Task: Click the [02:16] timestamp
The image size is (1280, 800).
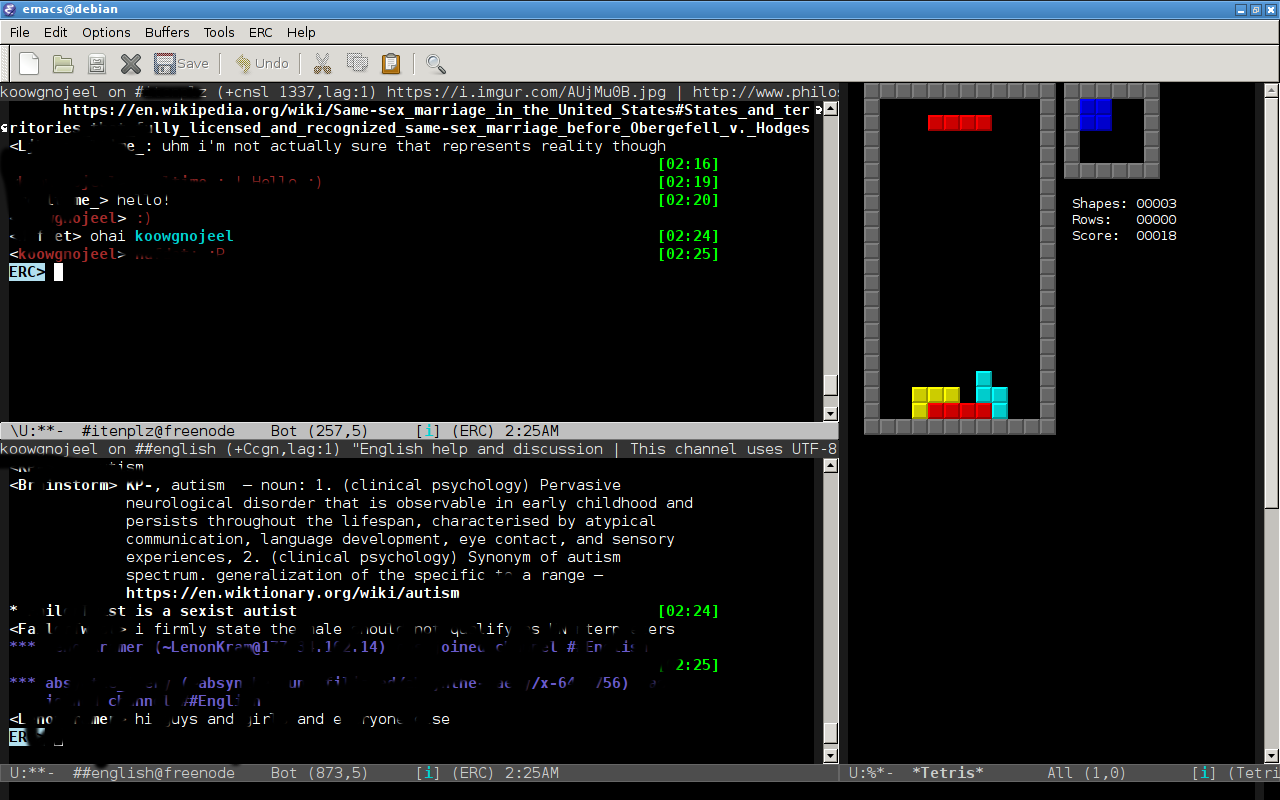Action: (x=689, y=164)
